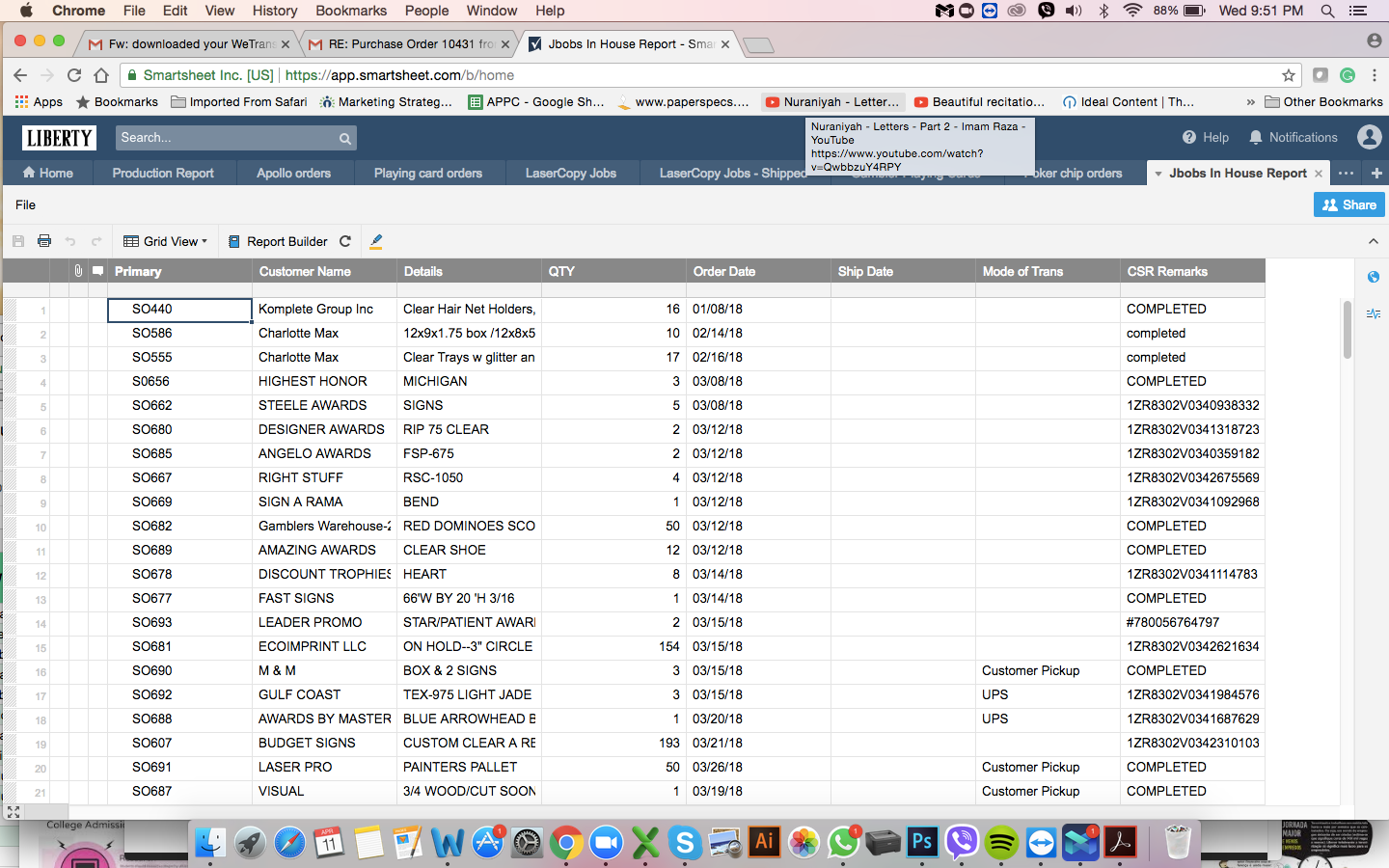Click the Chrome reload page icon

point(74,75)
